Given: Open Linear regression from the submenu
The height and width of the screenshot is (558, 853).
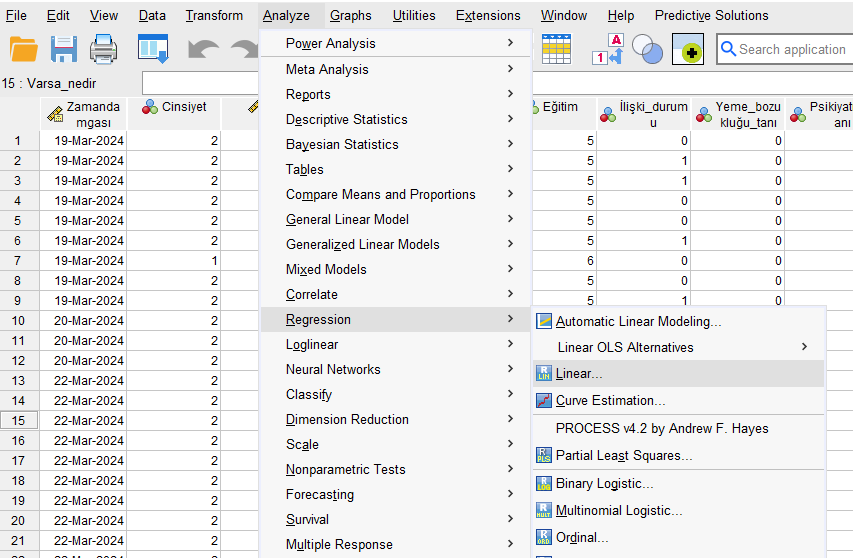Looking at the screenshot, I should tap(579, 373).
